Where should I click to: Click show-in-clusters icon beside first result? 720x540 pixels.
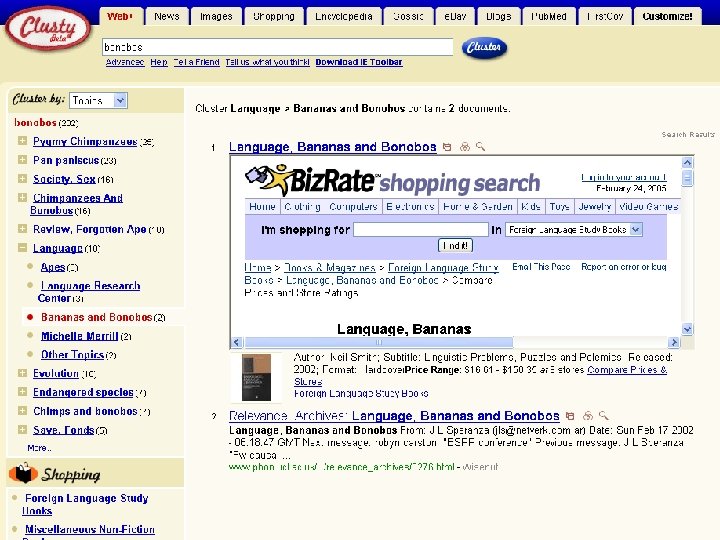(465, 147)
